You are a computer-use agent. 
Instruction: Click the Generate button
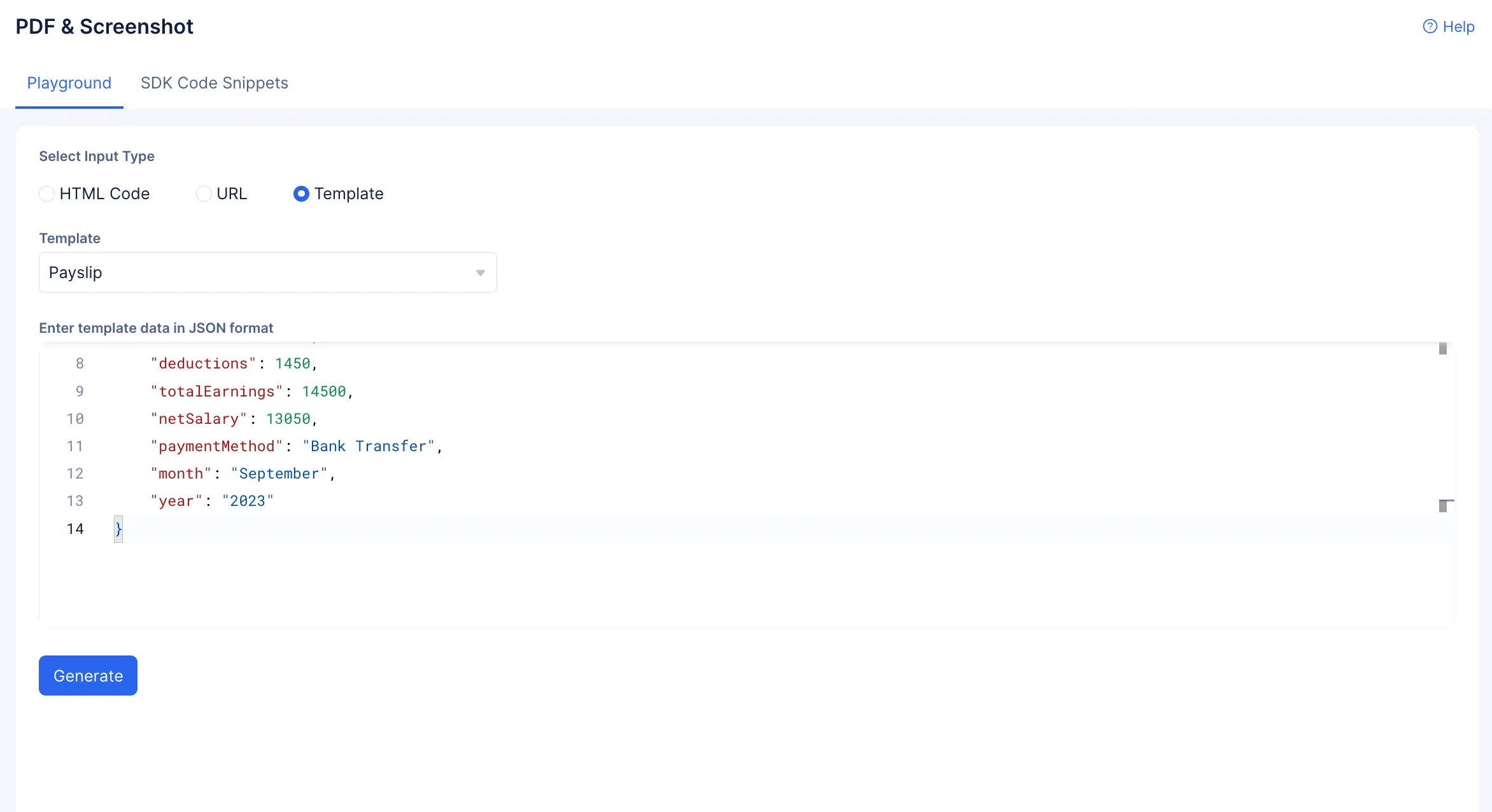coord(88,676)
